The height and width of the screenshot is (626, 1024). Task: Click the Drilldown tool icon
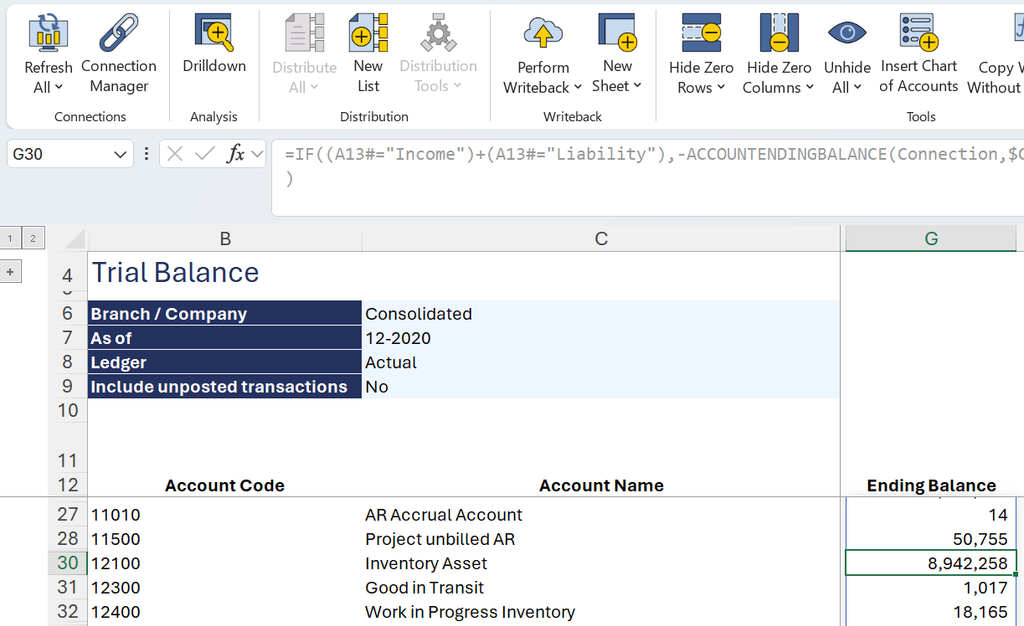(x=214, y=33)
